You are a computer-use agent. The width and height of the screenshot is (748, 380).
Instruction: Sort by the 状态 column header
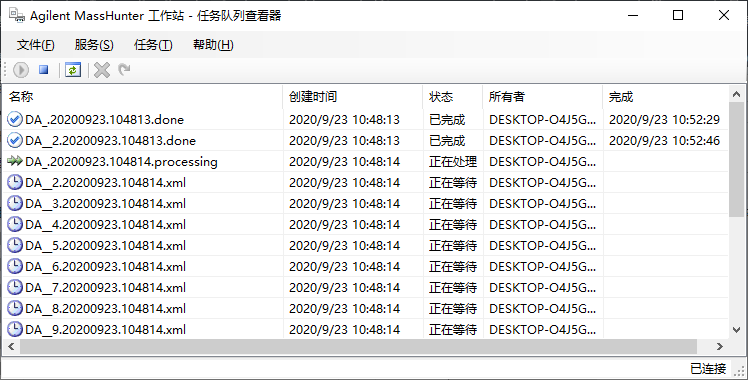(452, 97)
